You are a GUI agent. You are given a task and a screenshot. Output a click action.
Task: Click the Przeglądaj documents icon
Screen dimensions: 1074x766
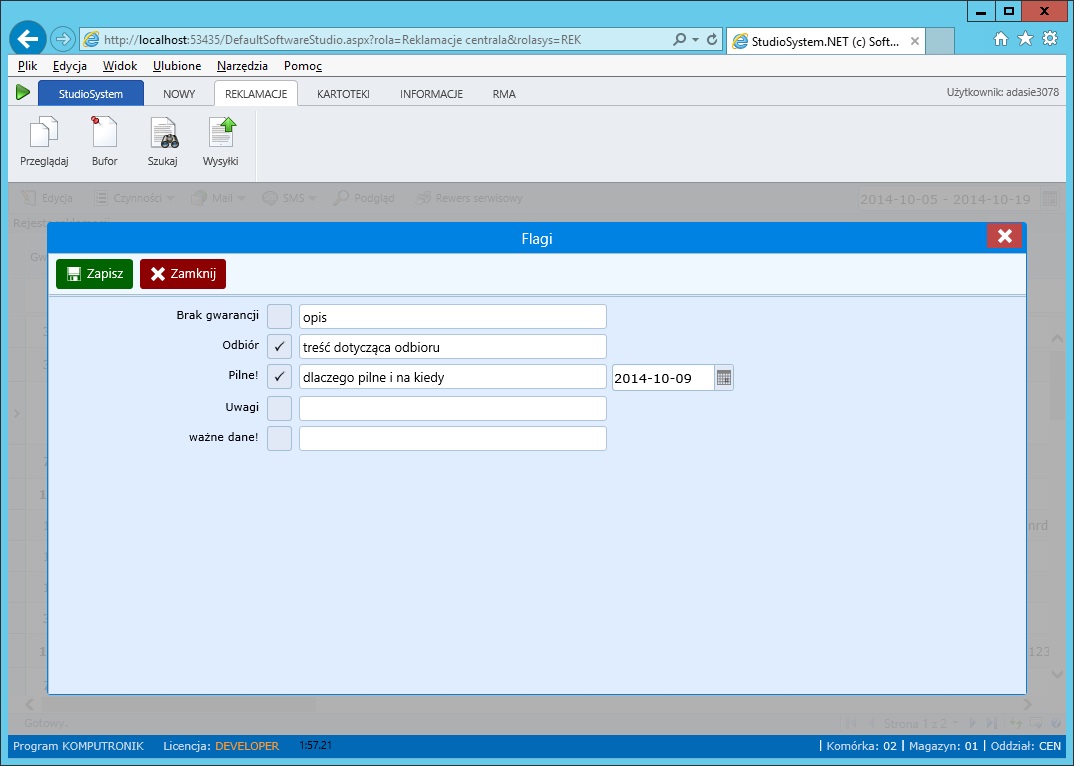coord(44,133)
